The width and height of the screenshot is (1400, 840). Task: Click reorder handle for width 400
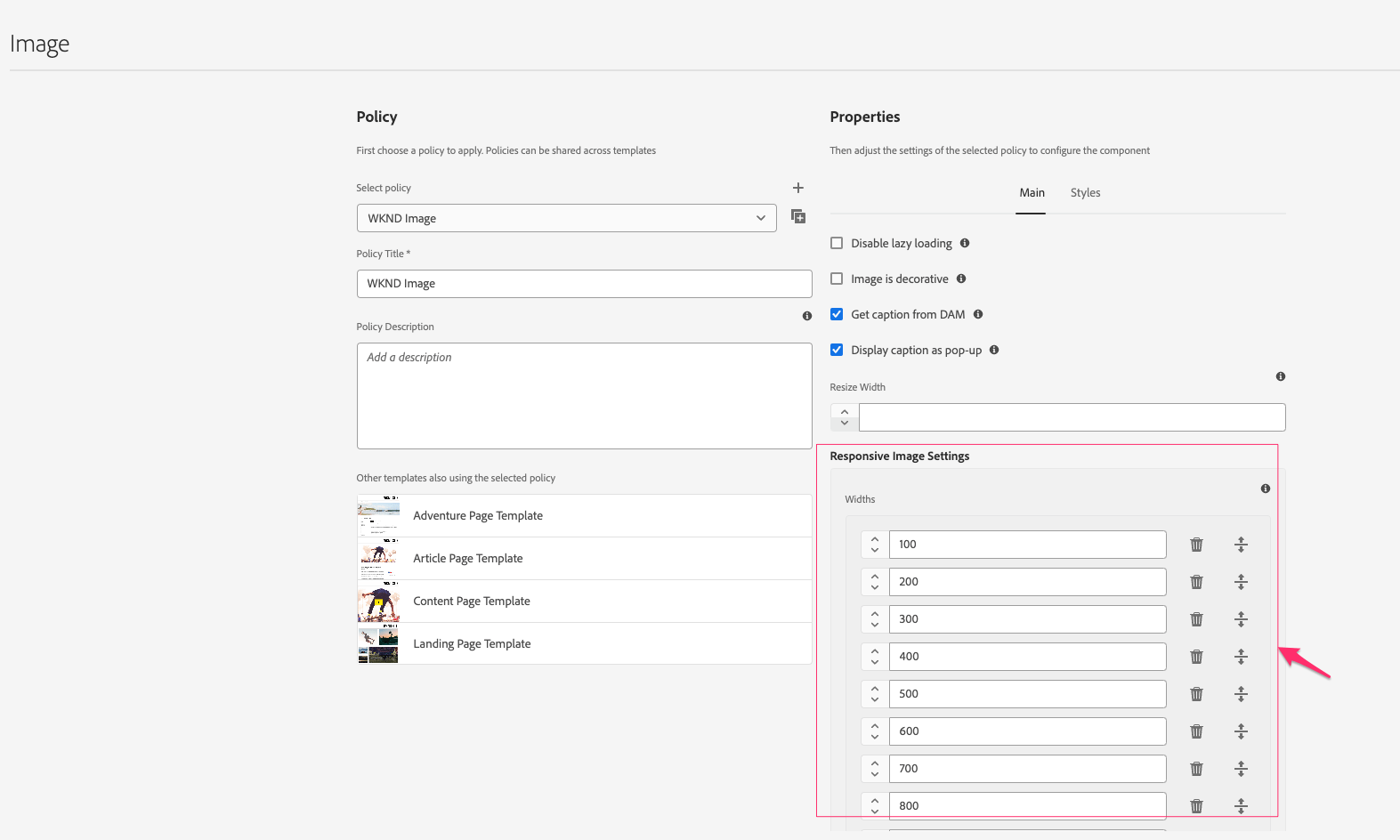(1242, 657)
